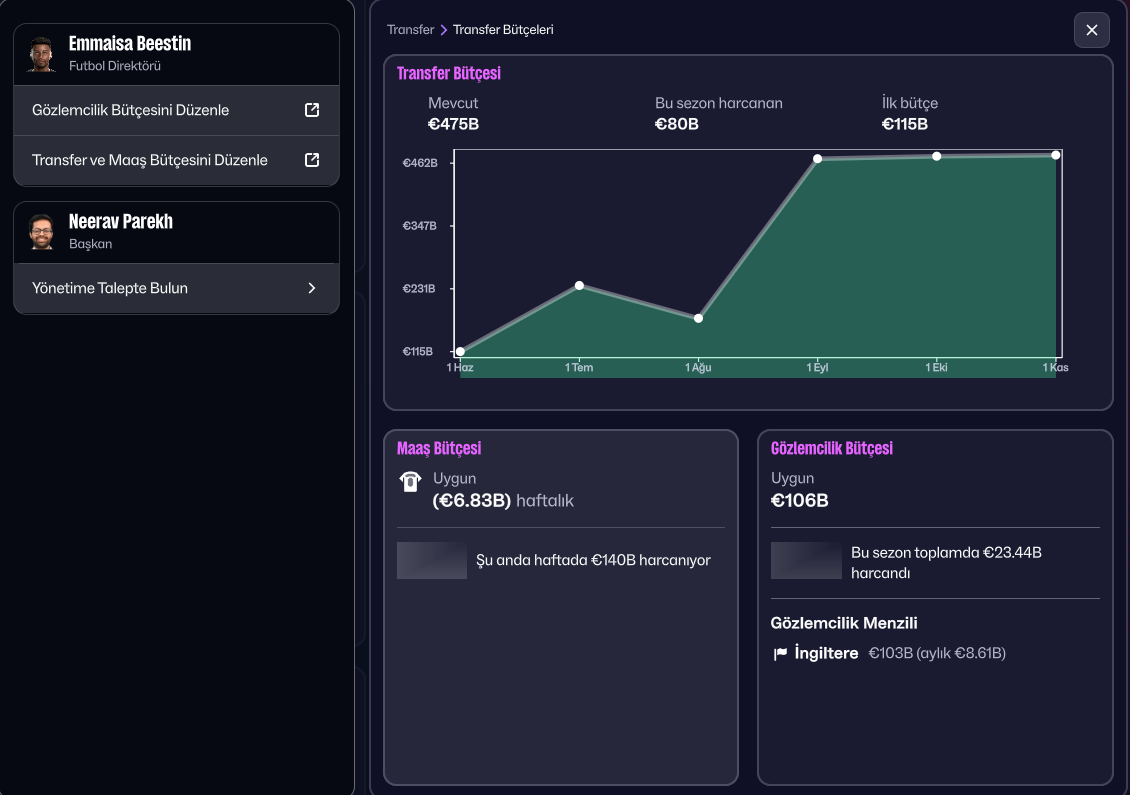Click Yönetime Talepte Bulun button
Screen dimensions: 1130x795
(x=177, y=288)
